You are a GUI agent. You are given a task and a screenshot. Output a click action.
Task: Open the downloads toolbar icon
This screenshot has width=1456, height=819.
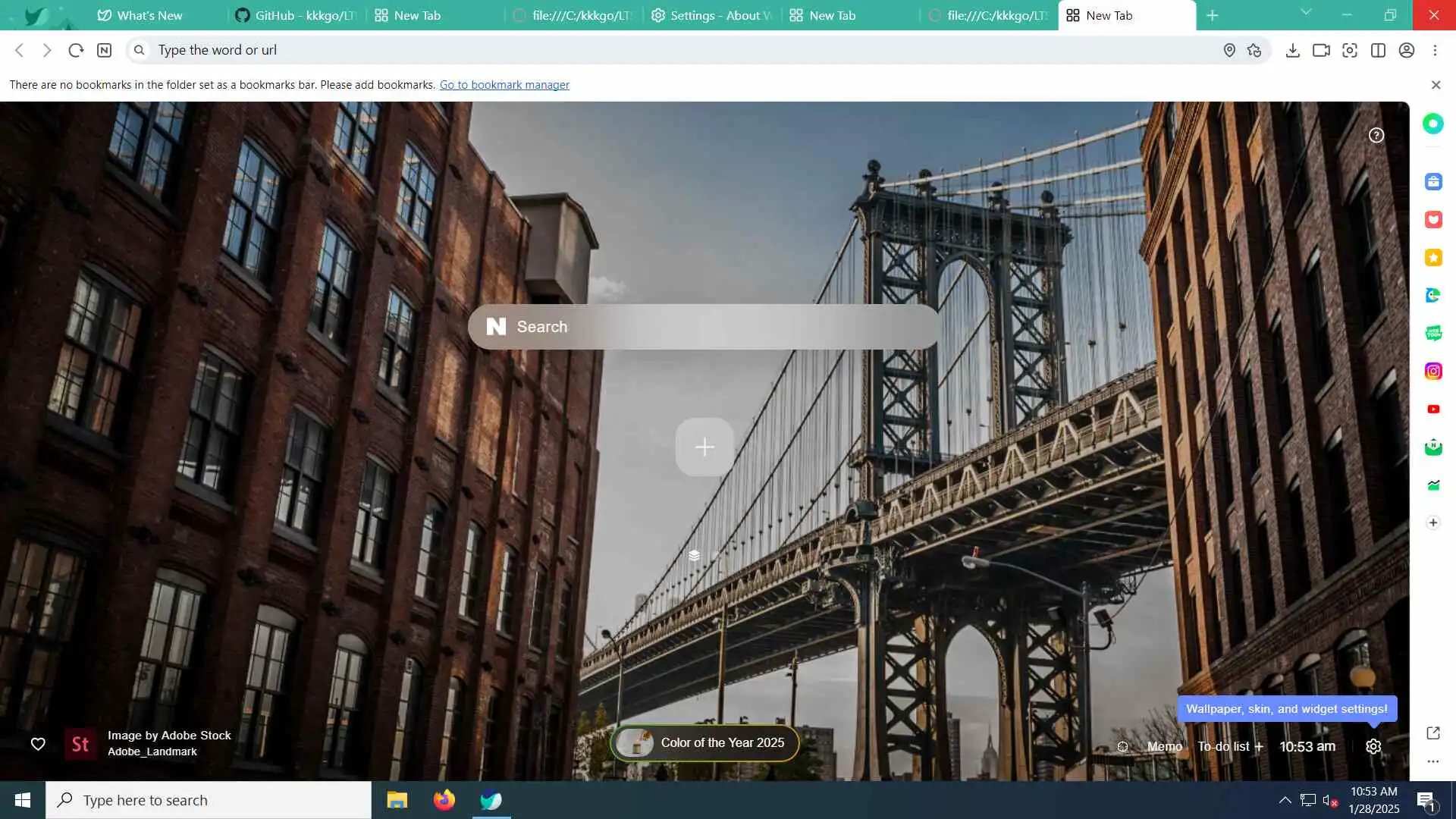click(x=1293, y=50)
